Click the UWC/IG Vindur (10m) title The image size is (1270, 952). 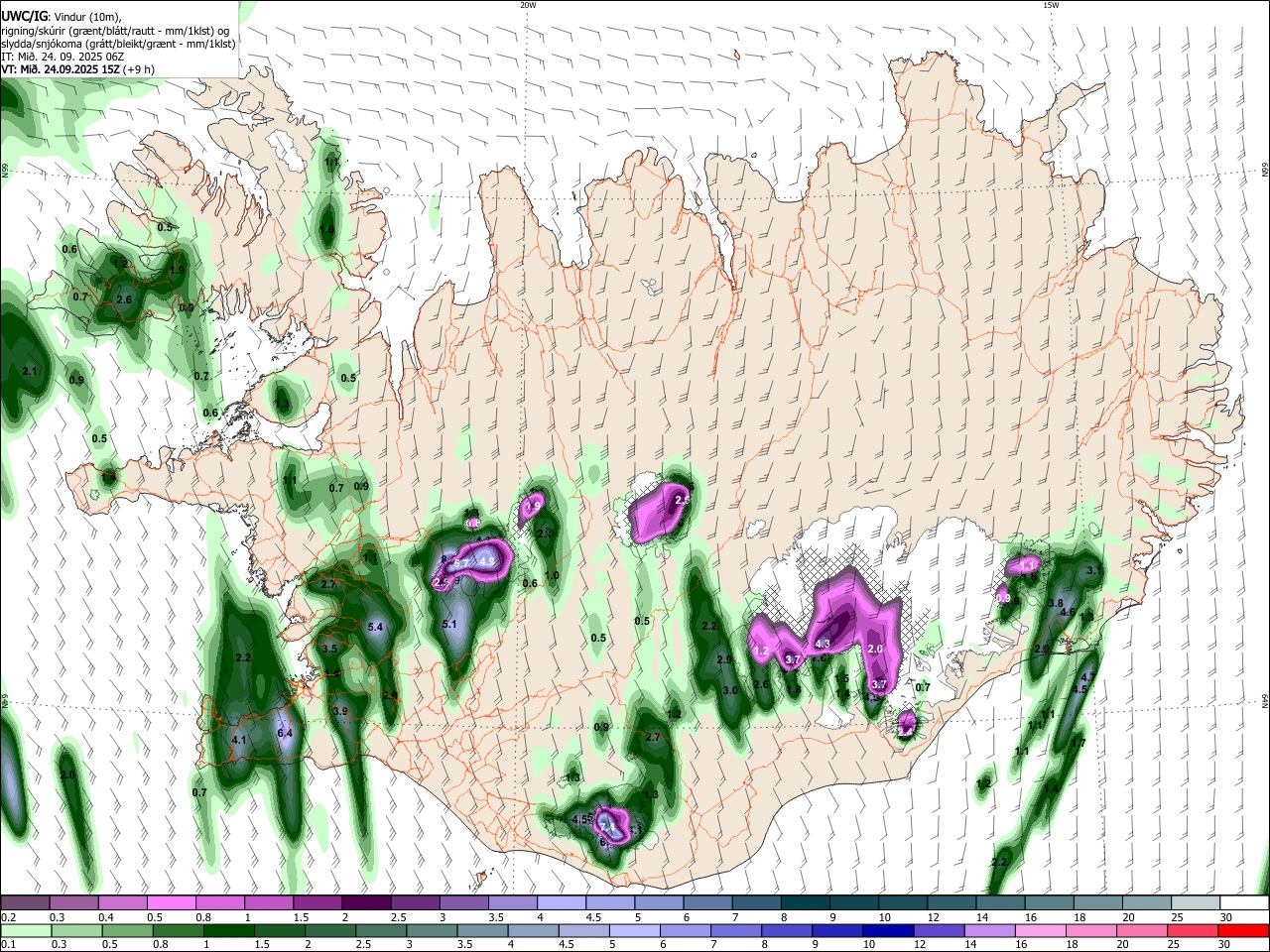[62, 16]
